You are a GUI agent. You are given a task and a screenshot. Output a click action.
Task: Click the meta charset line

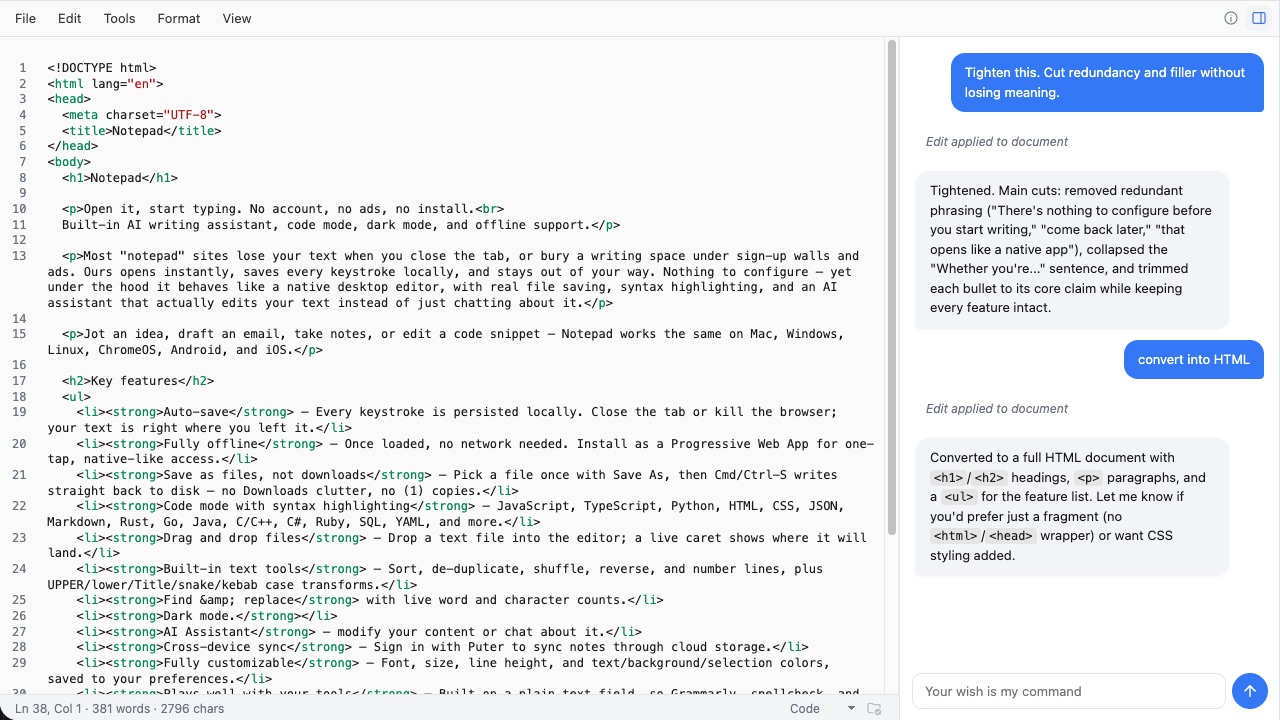point(141,115)
